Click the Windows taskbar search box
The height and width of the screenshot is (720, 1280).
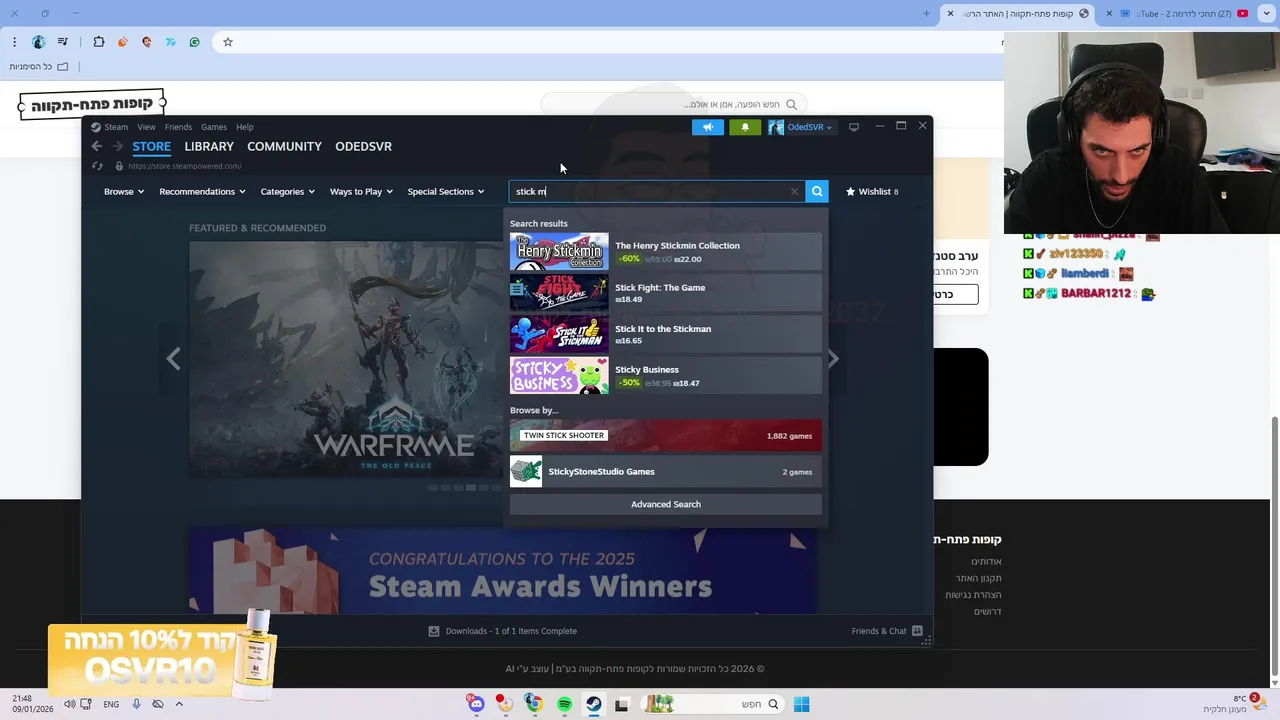coord(711,704)
